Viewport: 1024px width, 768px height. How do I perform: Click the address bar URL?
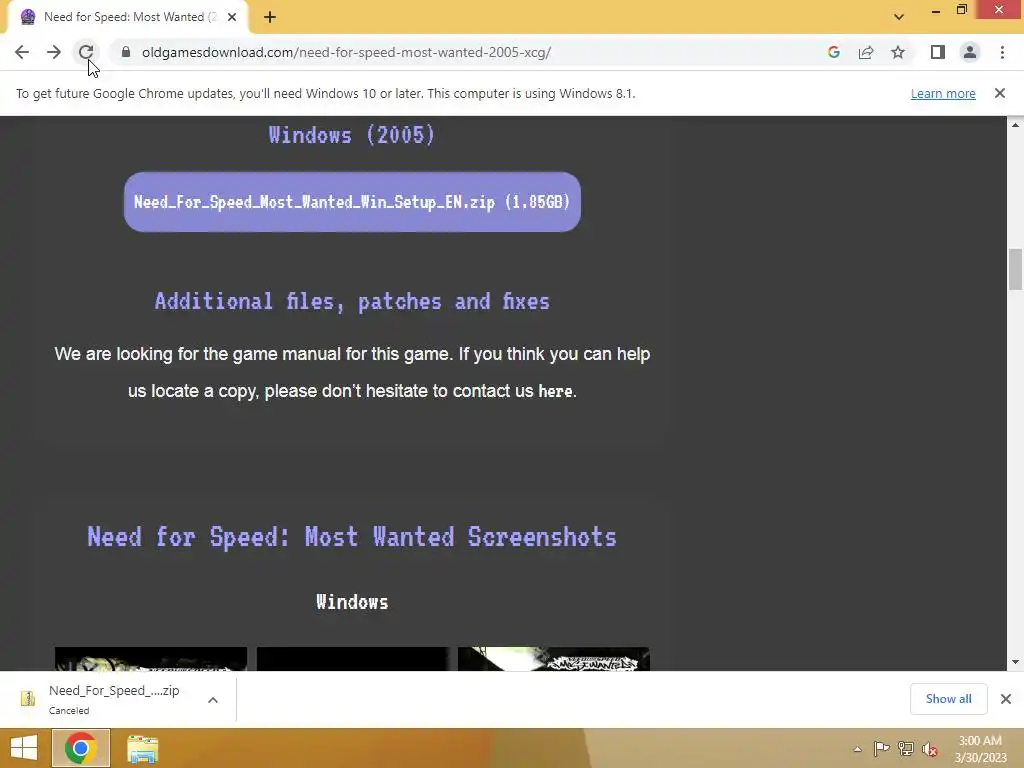click(x=346, y=52)
